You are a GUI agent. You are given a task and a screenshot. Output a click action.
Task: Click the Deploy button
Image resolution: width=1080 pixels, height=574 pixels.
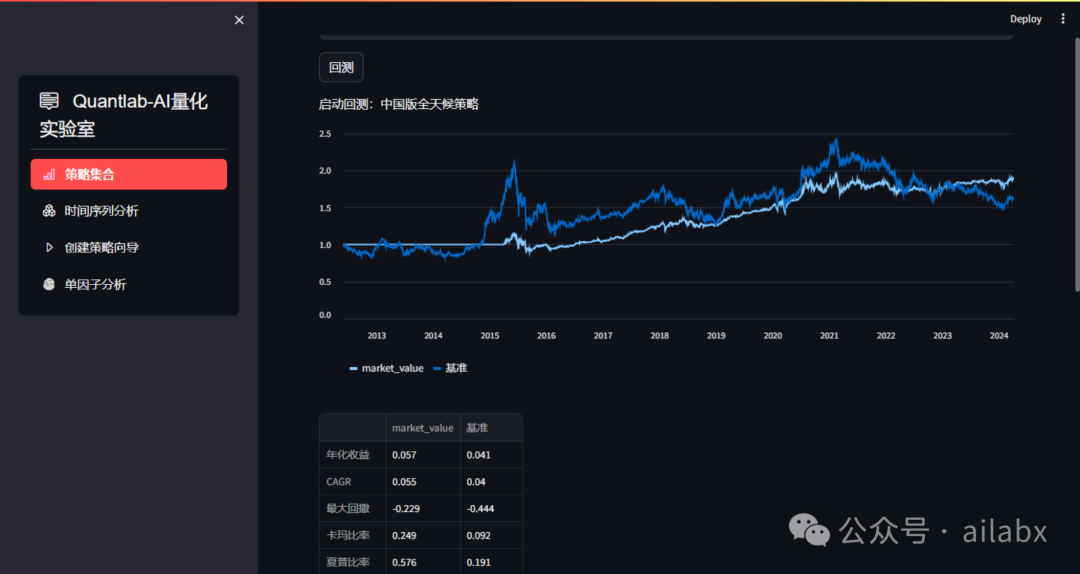click(1026, 19)
